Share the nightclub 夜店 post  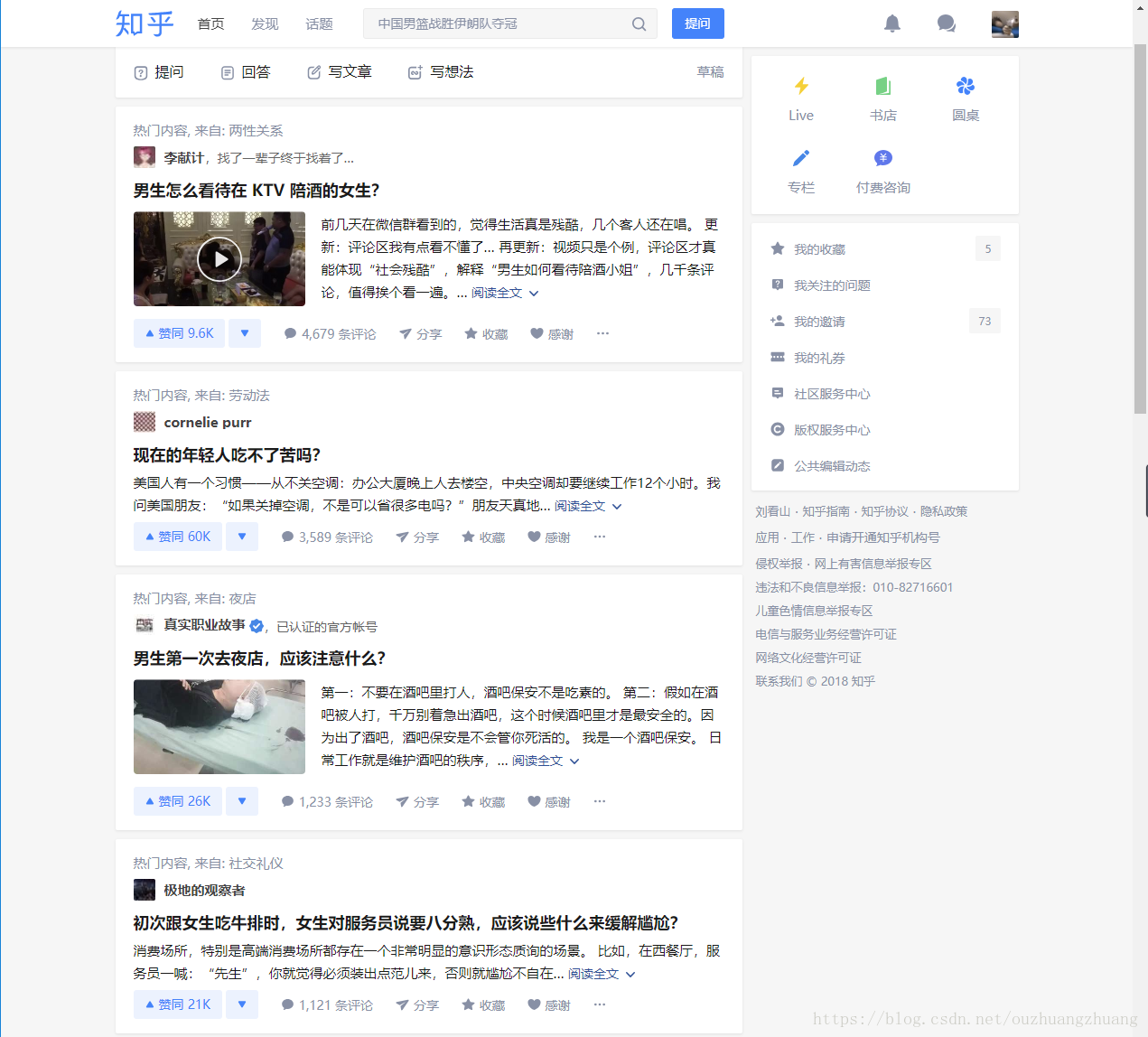[417, 802]
